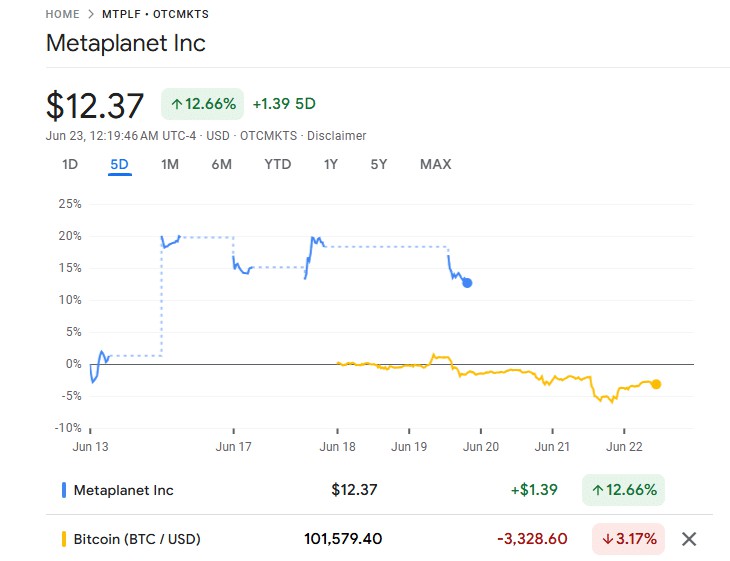Screen dimensions: 730x561
Task: Click the Metaplanet Inc page title
Action: click(126, 43)
